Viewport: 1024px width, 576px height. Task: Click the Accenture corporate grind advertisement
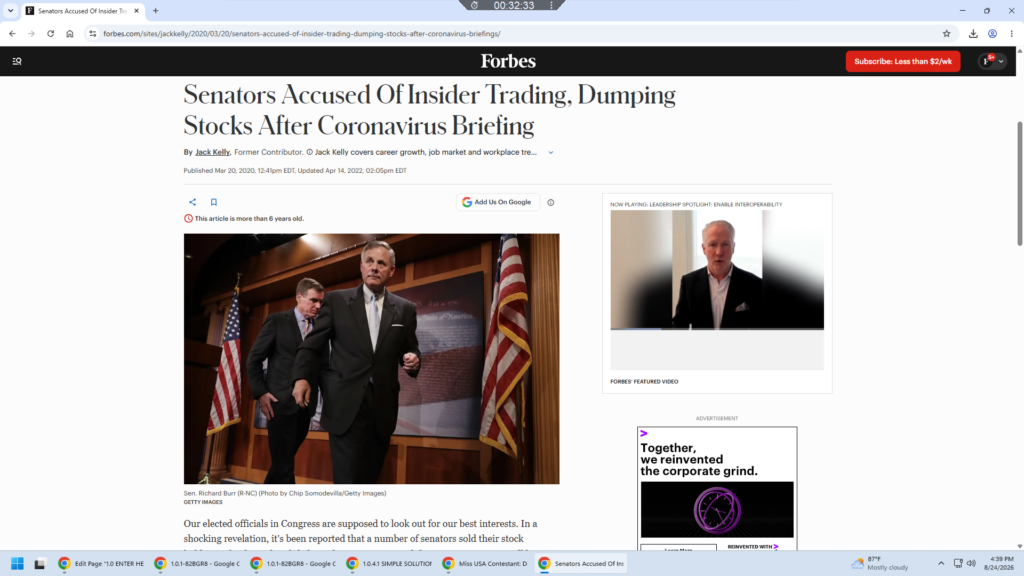pos(717,488)
